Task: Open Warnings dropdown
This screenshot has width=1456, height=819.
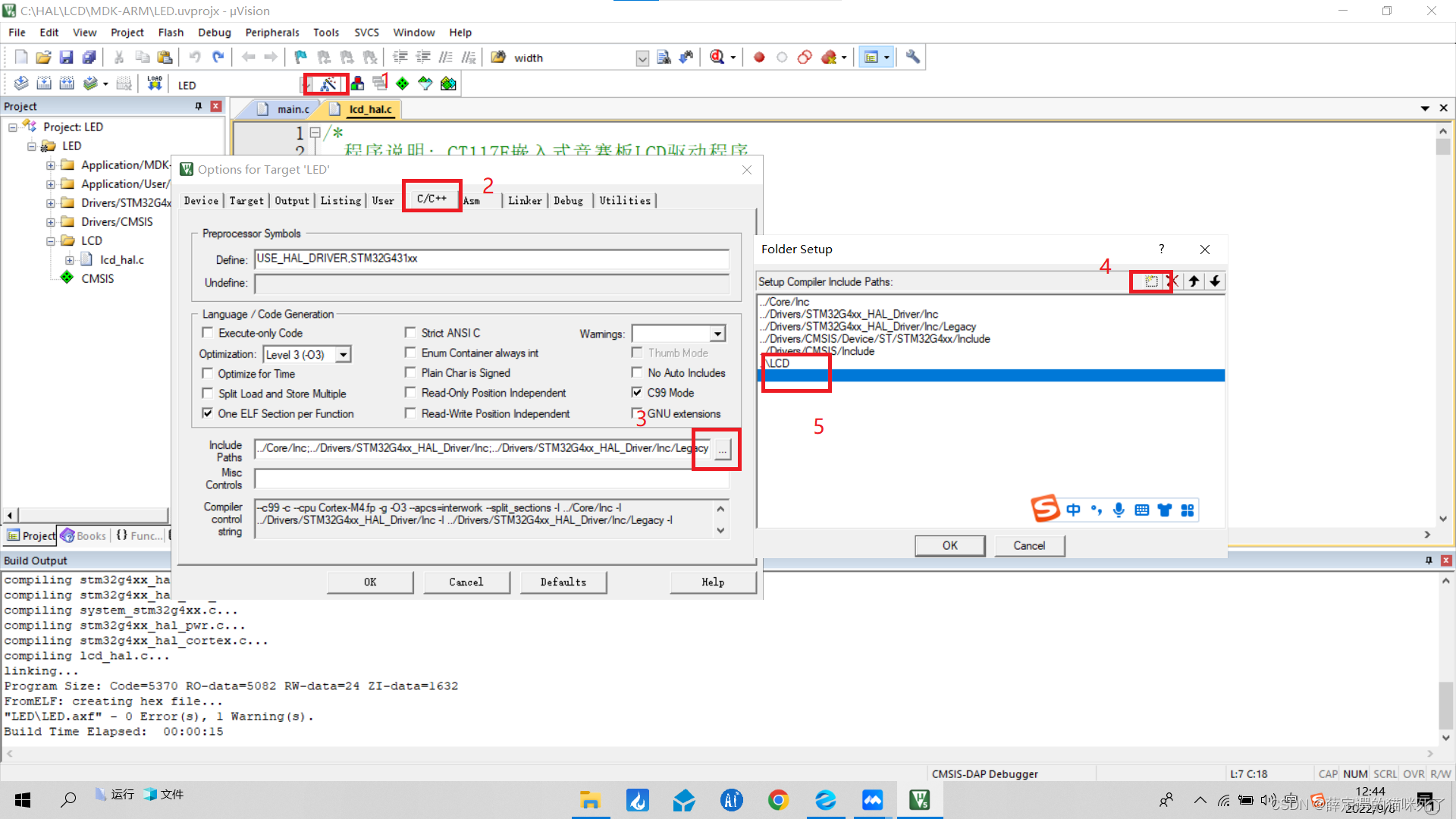Action: [717, 334]
